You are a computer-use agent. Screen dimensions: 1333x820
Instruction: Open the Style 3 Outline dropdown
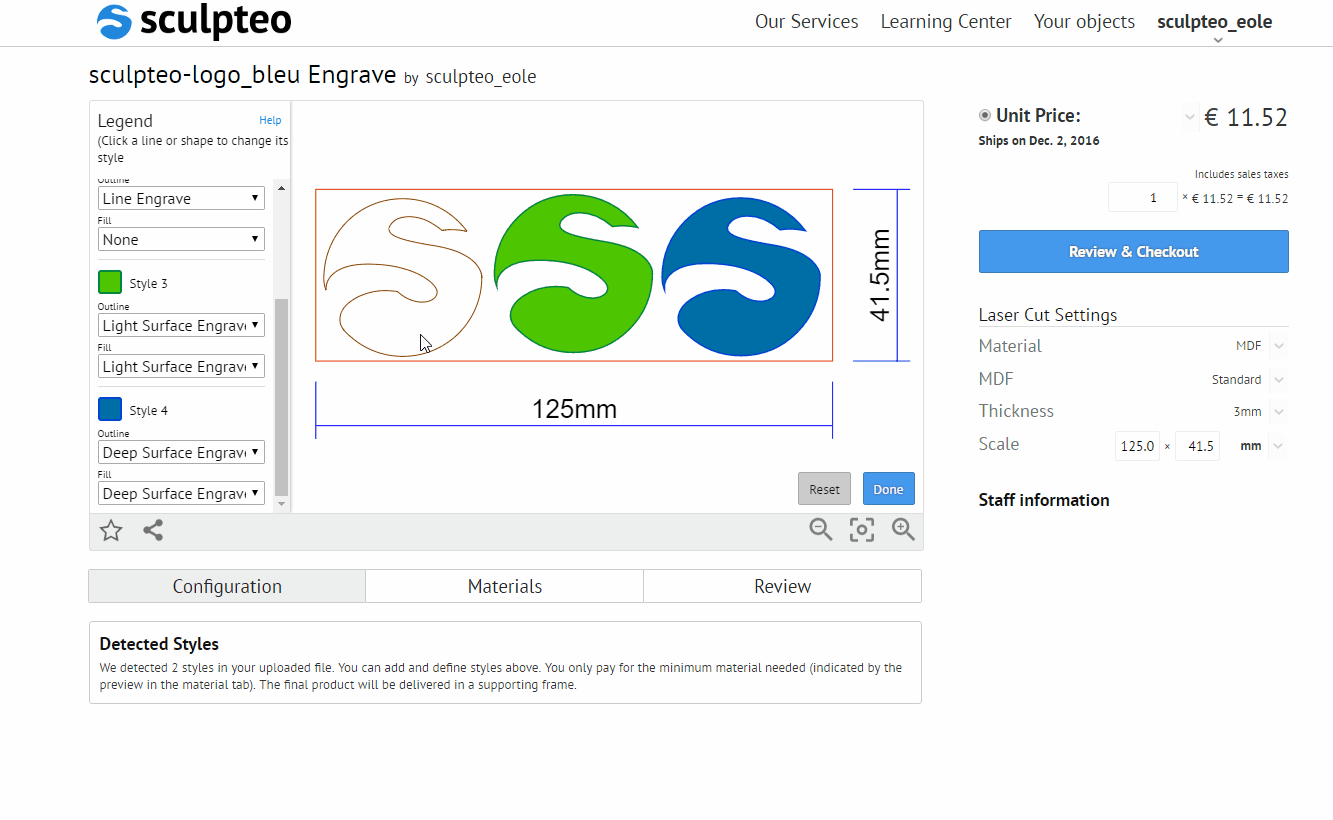[181, 325]
